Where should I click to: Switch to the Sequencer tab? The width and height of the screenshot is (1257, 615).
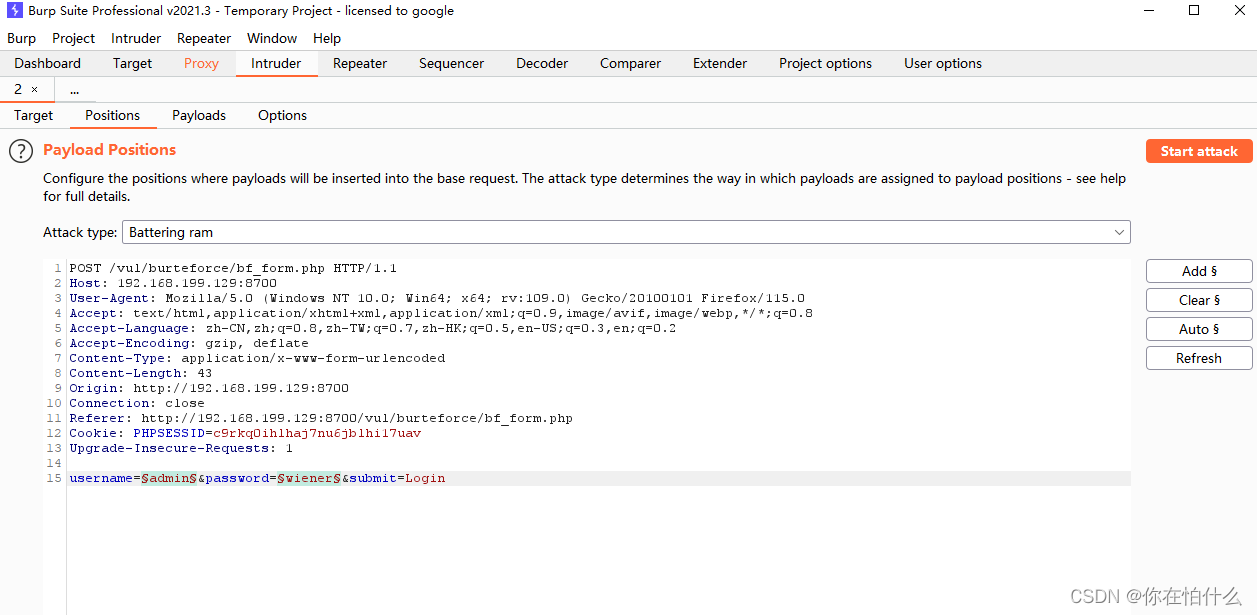point(451,63)
